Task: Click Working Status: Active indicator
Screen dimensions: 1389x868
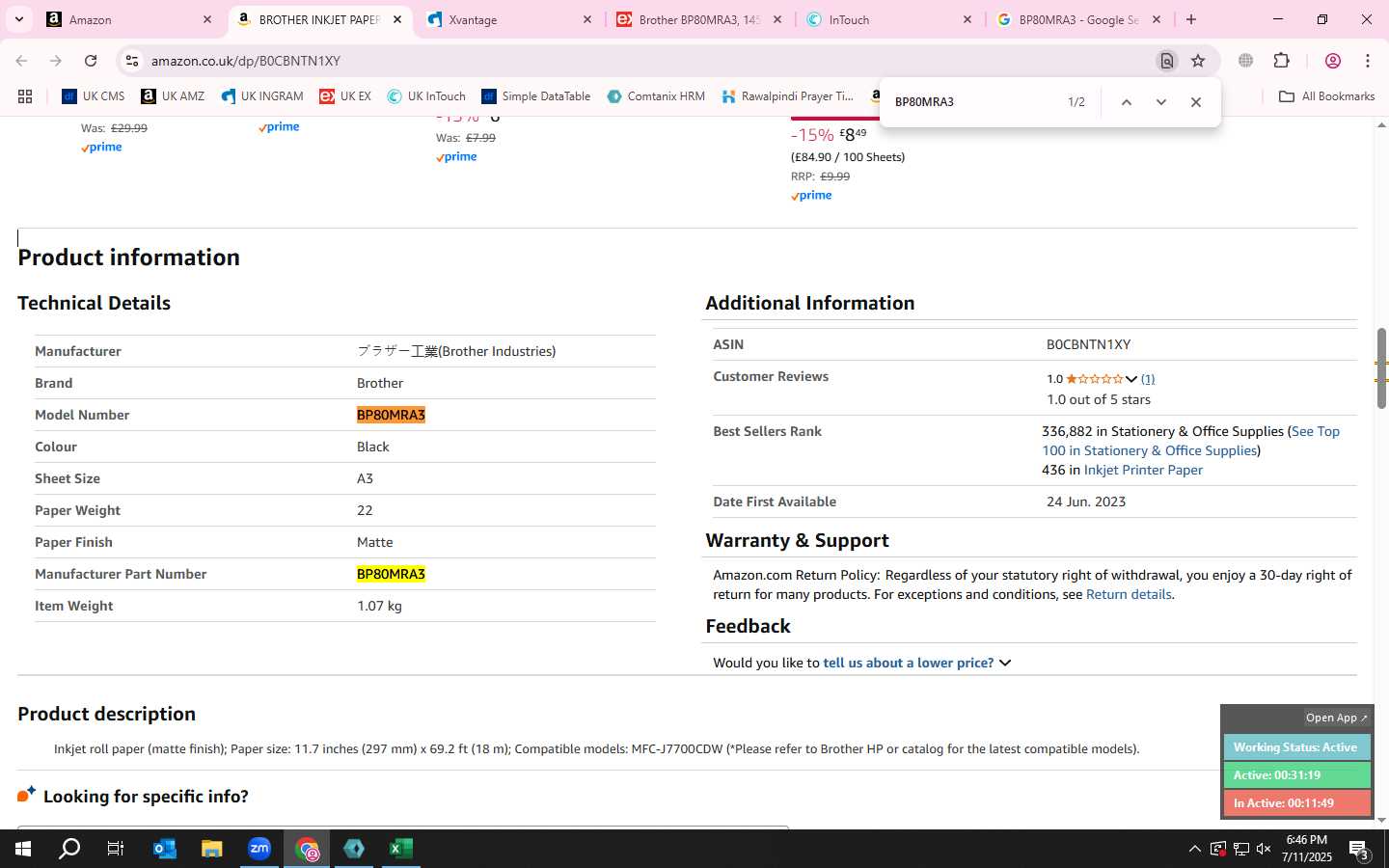Action: (x=1296, y=747)
